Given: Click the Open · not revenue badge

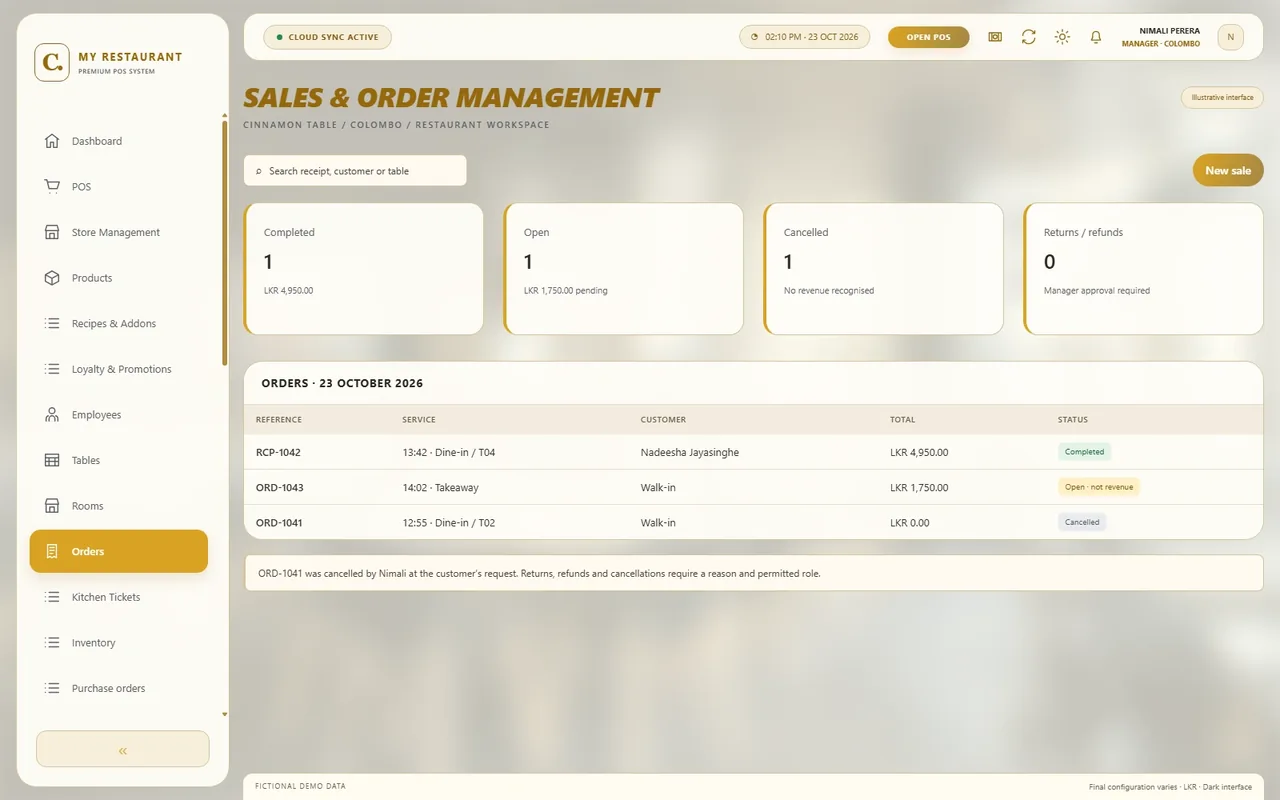Looking at the screenshot, I should click(x=1099, y=487).
